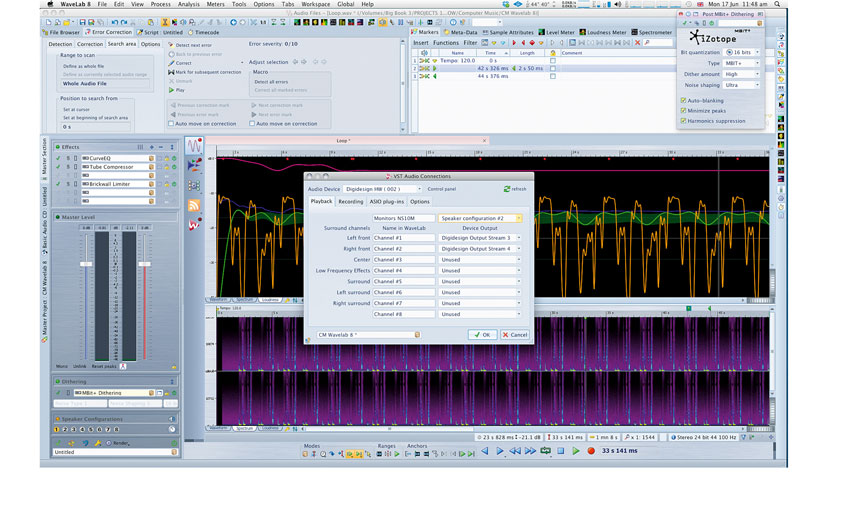850x505 pixels.
Task: Click the refresh icon in VST Audio Connections
Action: click(x=507, y=189)
